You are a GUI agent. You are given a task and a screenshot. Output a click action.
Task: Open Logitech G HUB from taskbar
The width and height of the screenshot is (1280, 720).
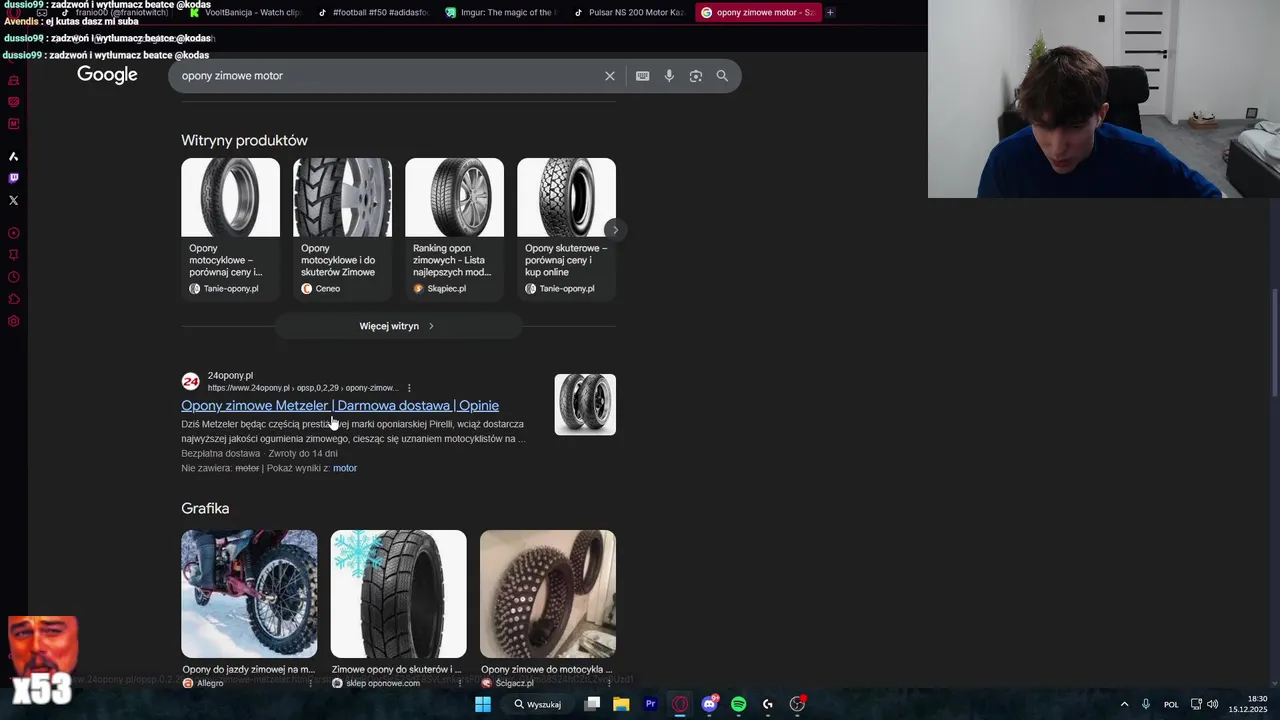[x=768, y=704]
